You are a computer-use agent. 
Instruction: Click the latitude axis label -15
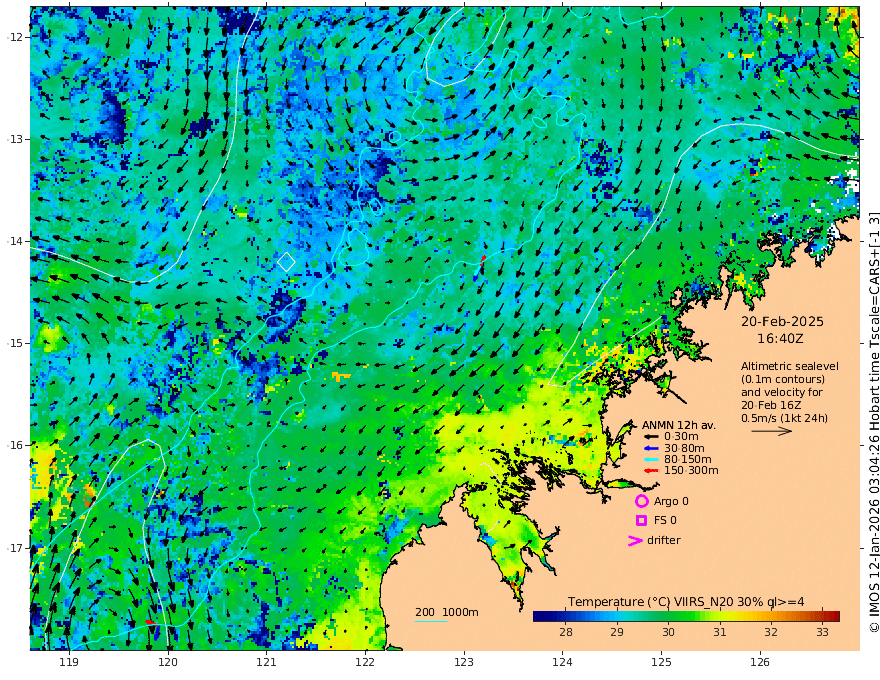pyautogui.click(x=15, y=343)
